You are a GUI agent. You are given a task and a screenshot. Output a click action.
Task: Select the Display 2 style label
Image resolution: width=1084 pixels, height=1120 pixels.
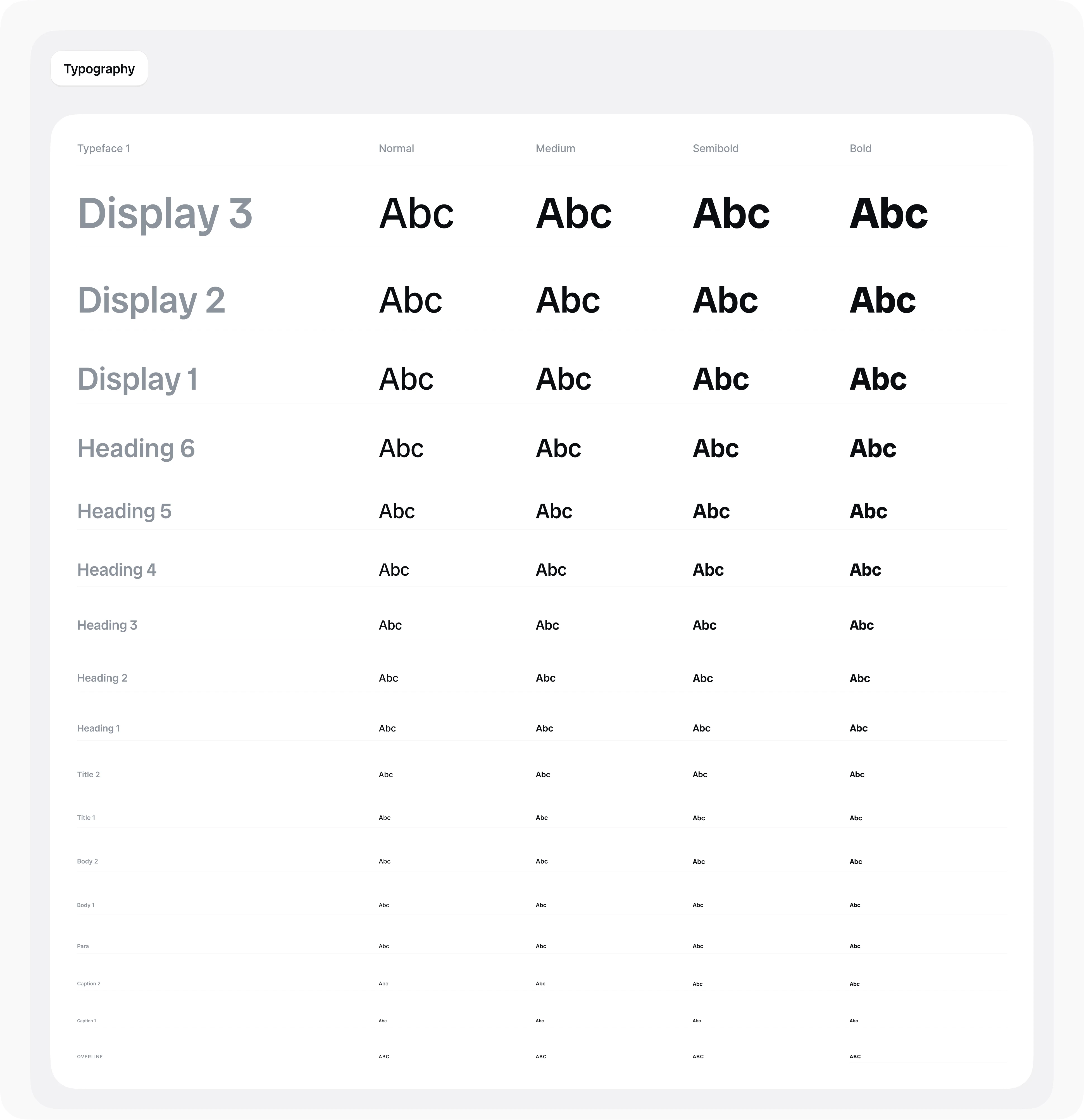151,301
